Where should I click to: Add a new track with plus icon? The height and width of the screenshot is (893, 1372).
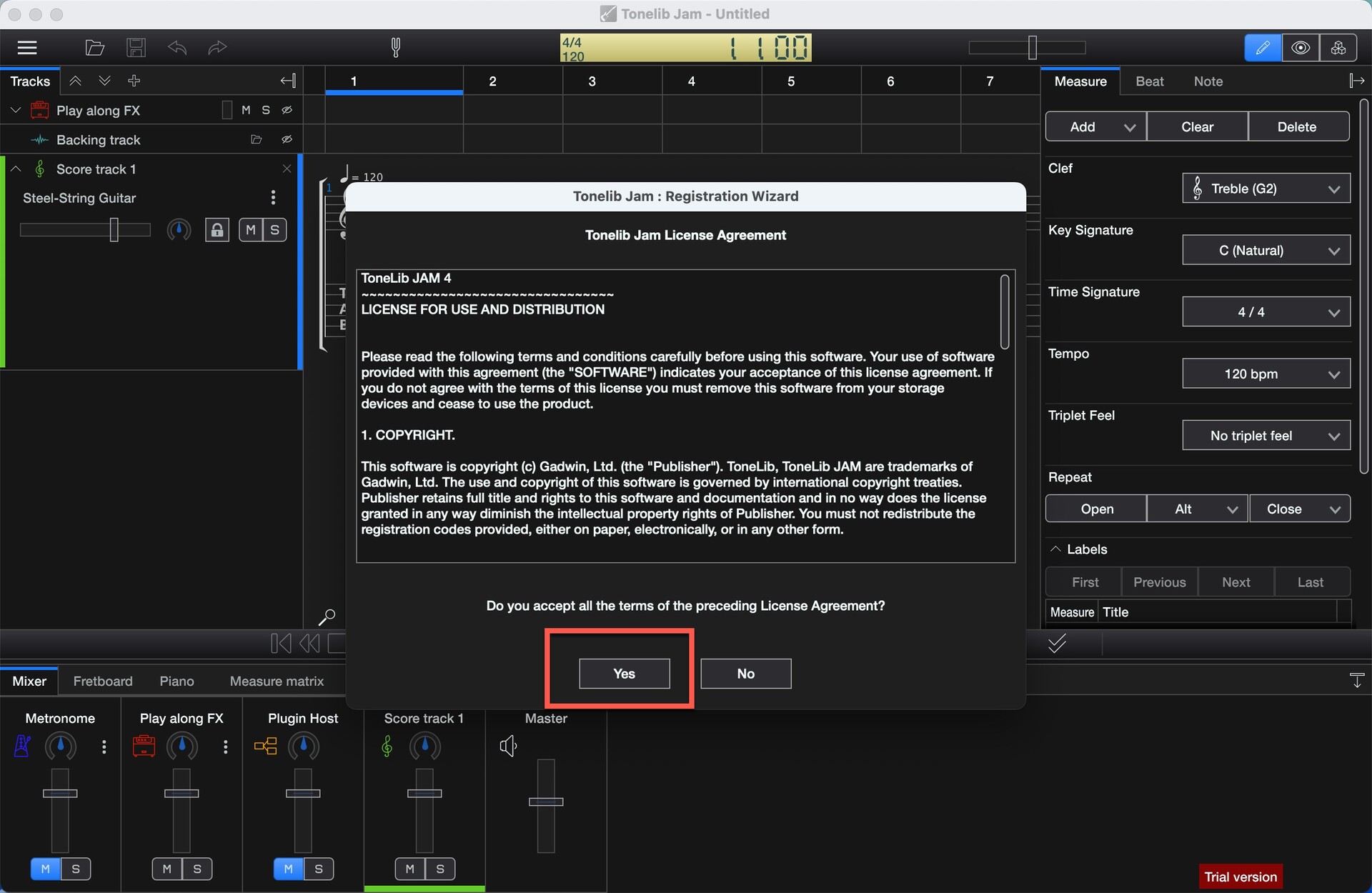coord(134,81)
